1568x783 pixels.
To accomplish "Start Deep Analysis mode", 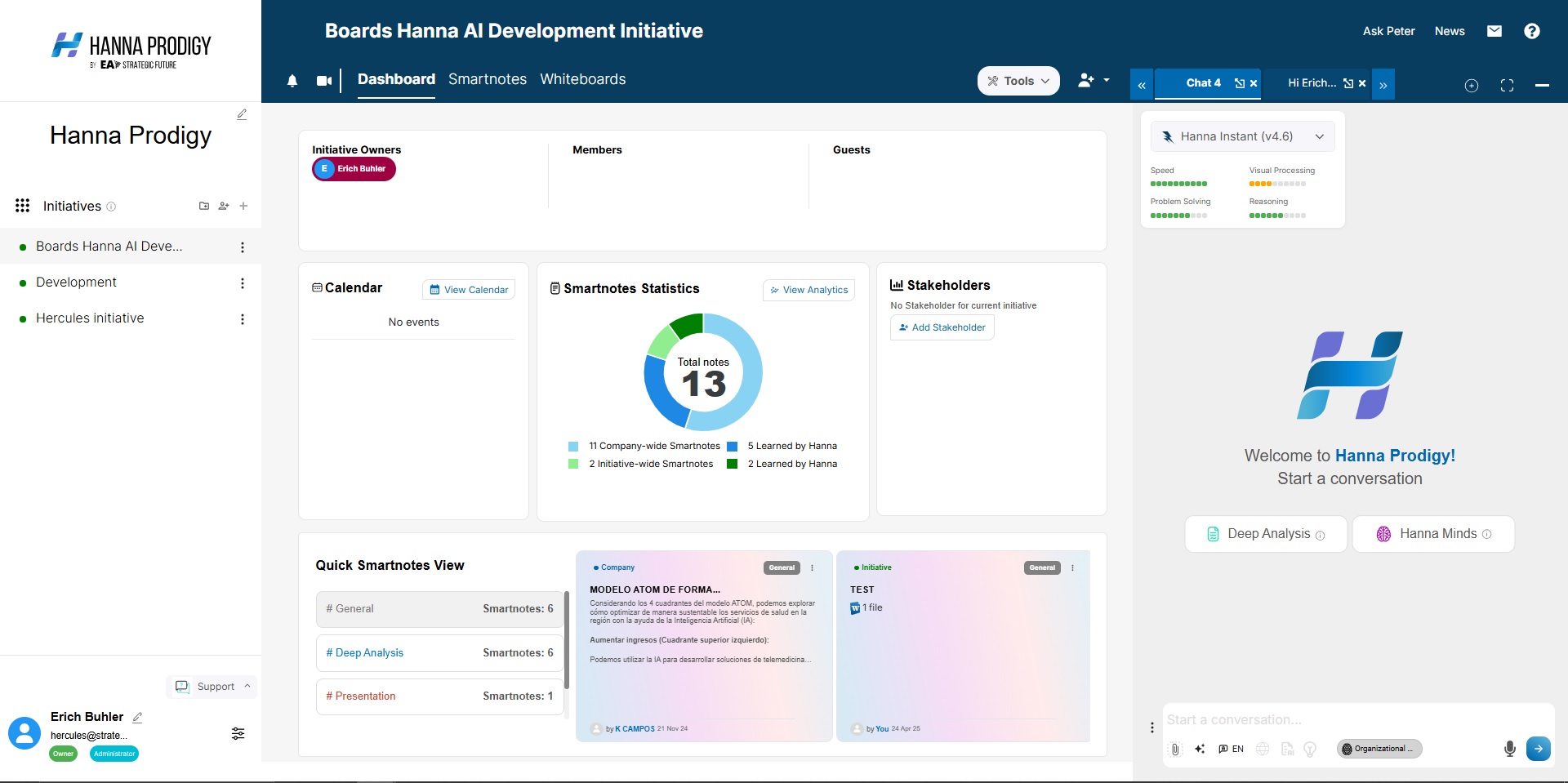I will pyautogui.click(x=1266, y=534).
